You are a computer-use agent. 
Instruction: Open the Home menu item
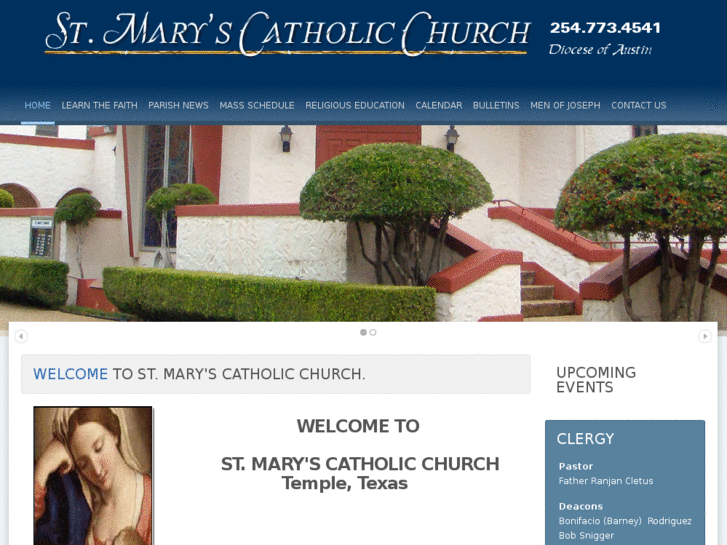point(38,105)
